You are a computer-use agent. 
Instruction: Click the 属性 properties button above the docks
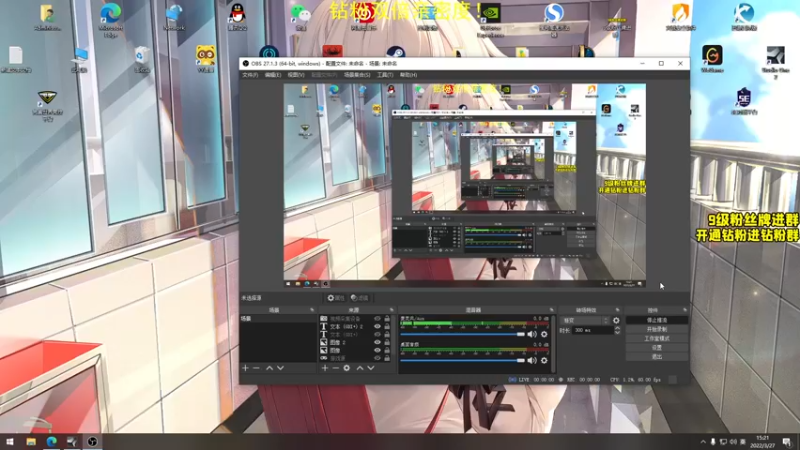click(336, 298)
